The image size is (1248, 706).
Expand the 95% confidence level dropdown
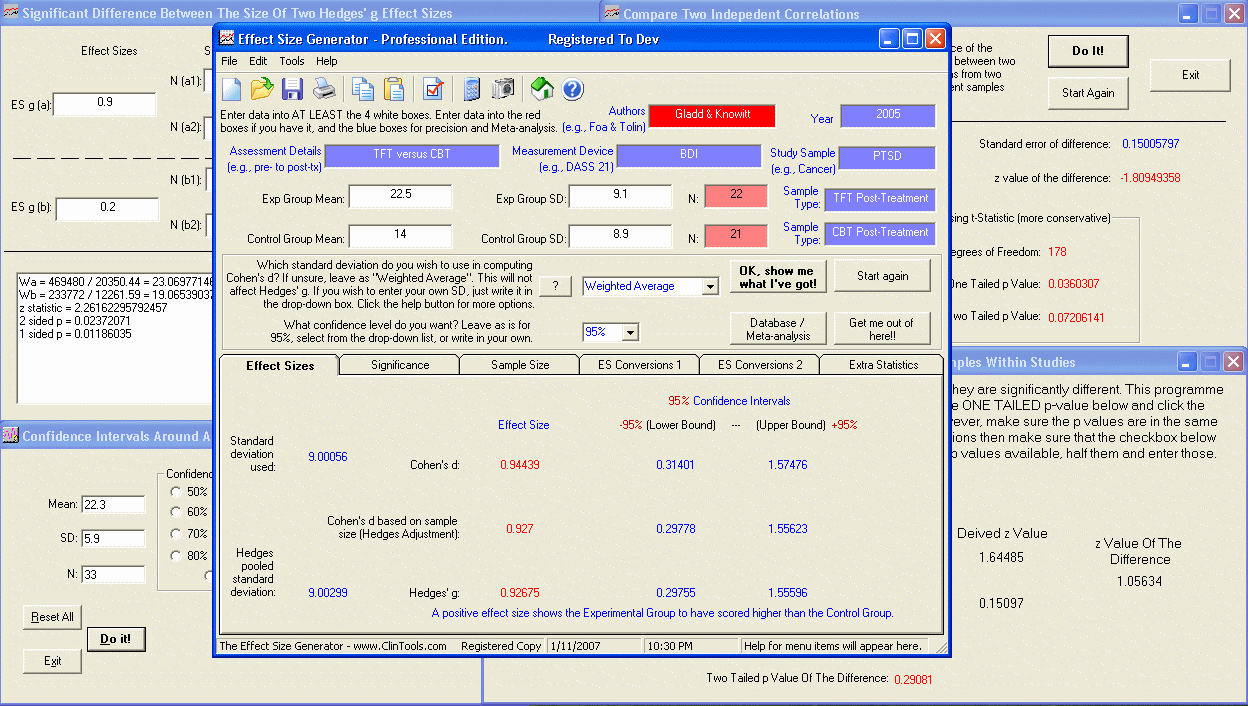point(631,332)
